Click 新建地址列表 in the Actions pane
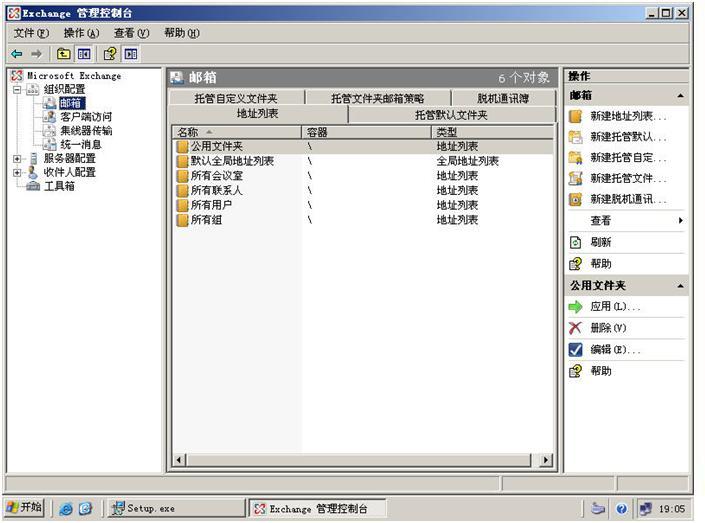The image size is (705, 523). [x=627, y=116]
